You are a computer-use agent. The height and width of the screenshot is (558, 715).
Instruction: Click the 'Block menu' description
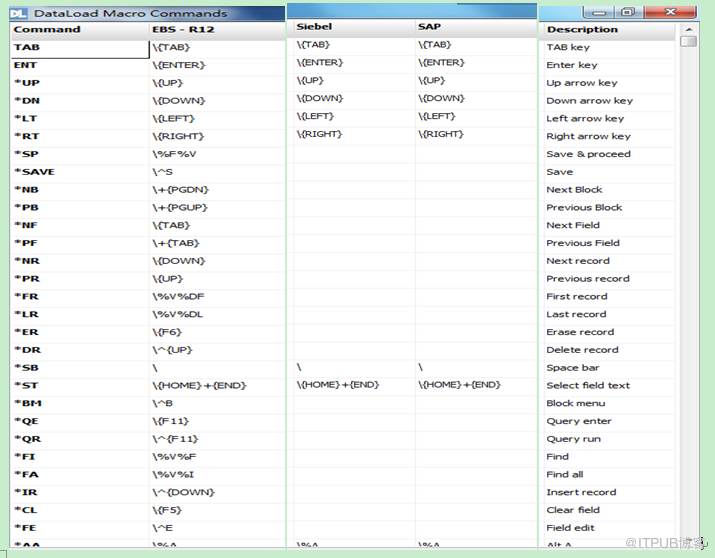pyautogui.click(x=576, y=403)
